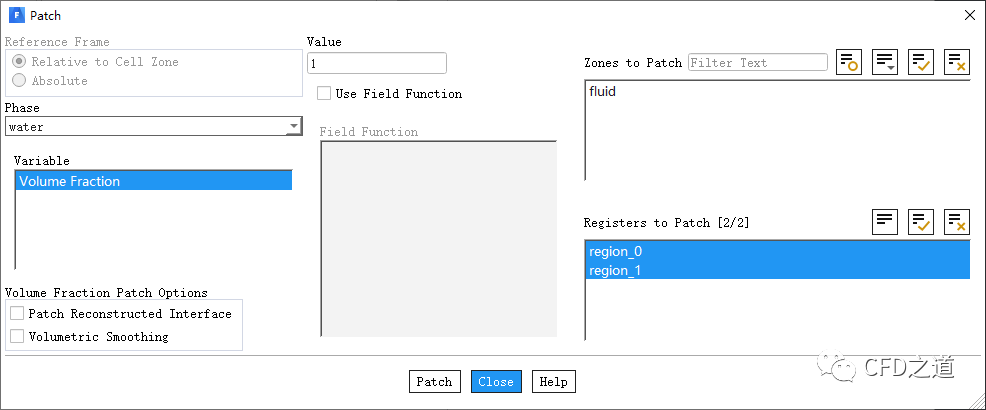The width and height of the screenshot is (986, 410).
Task: Deselect all zones using the X icon
Action: tap(957, 62)
